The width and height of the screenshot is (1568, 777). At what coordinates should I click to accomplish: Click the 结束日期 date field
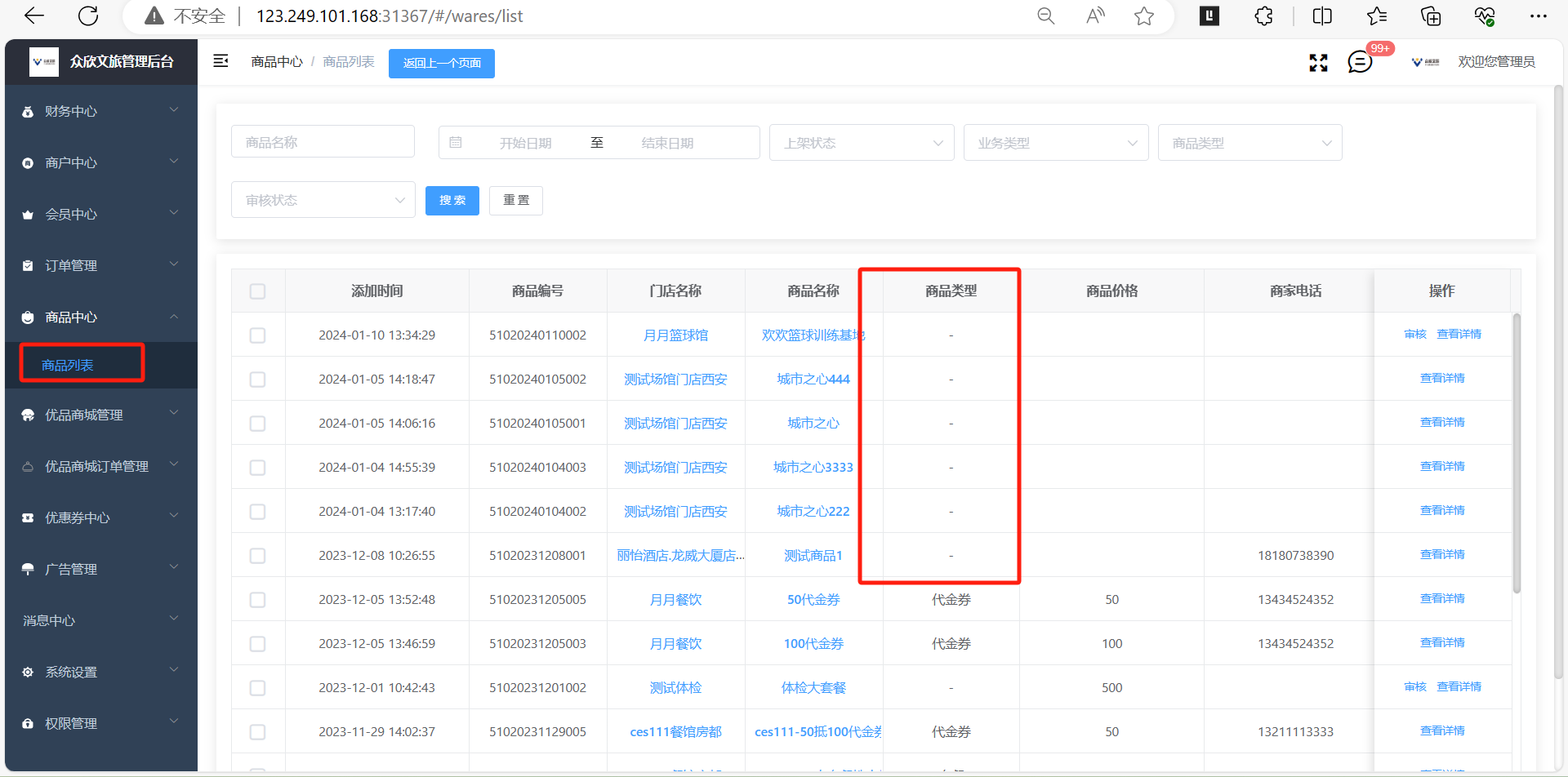(667, 143)
